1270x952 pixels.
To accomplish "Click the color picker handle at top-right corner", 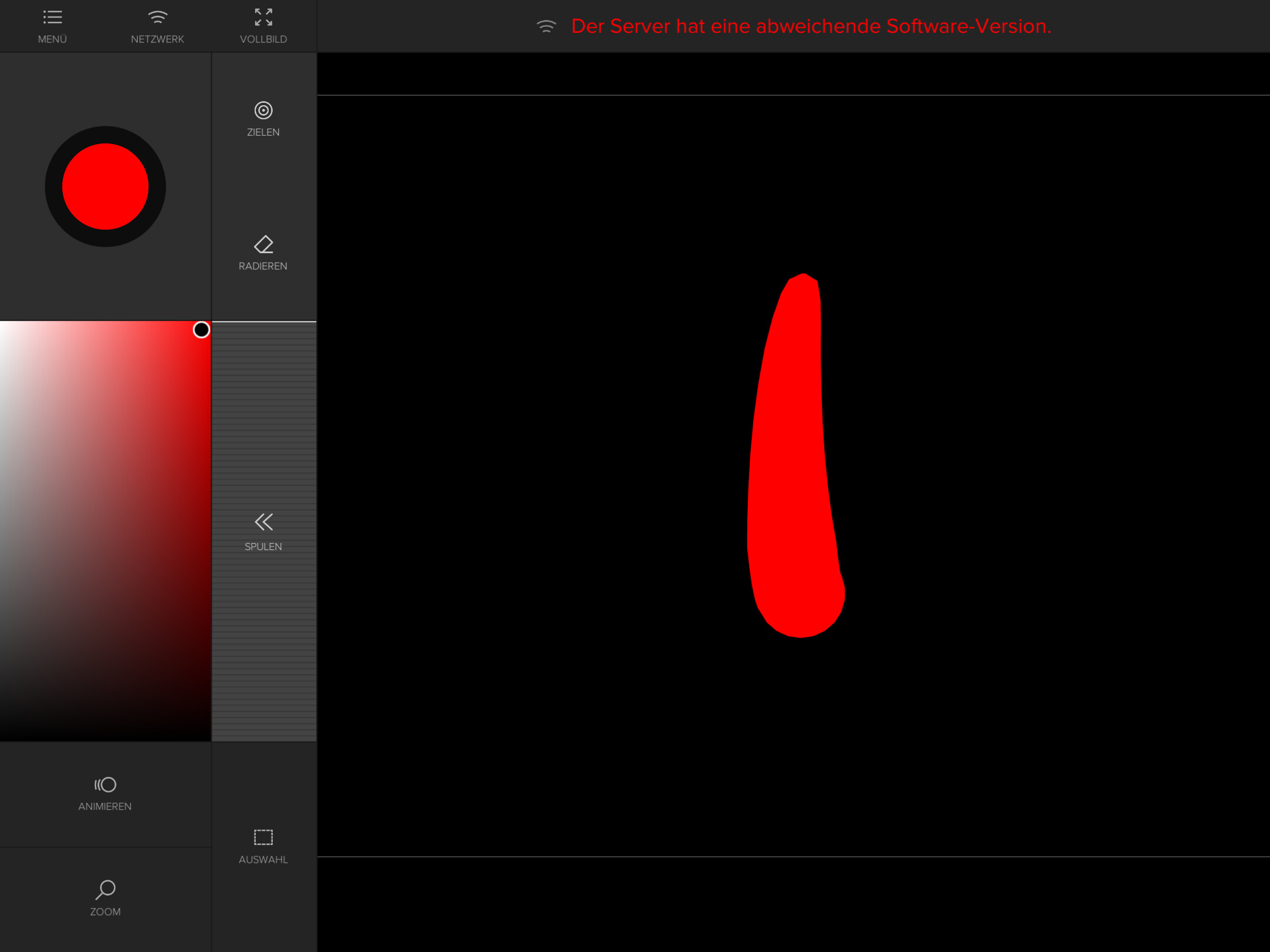I will (x=201, y=330).
